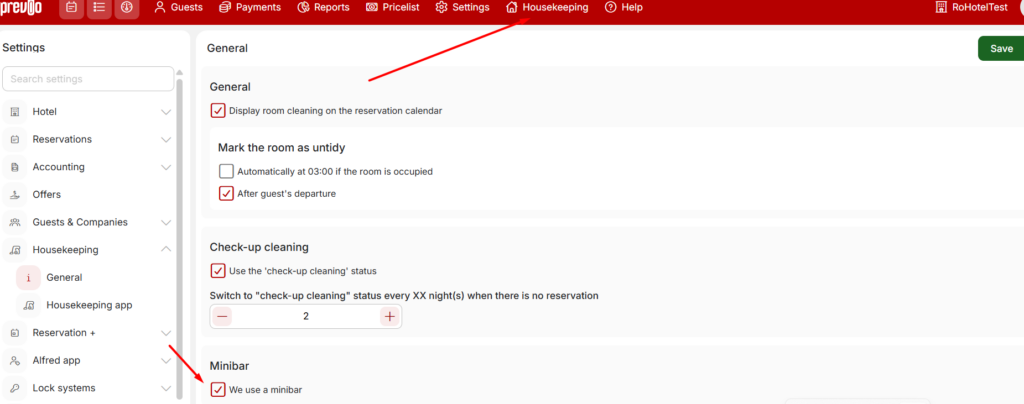The image size is (1024, 404).
Task: Collapse the Housekeeping settings section
Action: point(167,249)
